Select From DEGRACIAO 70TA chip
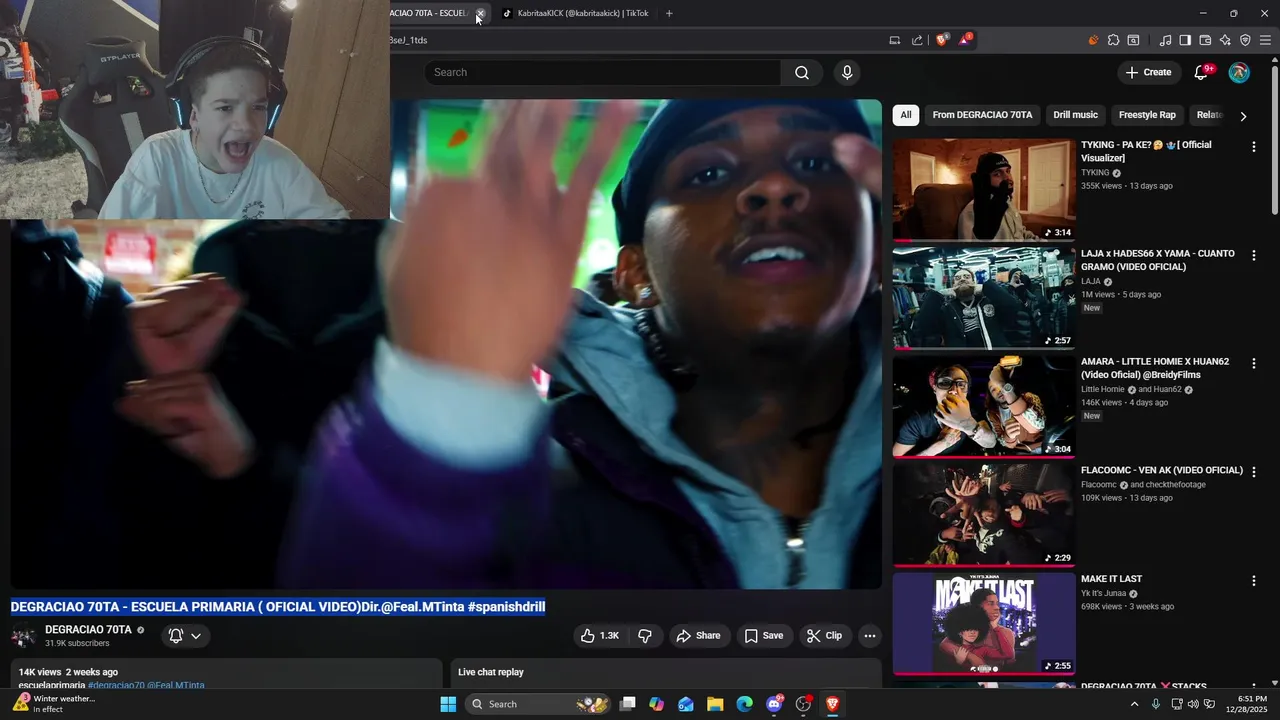 tap(982, 115)
